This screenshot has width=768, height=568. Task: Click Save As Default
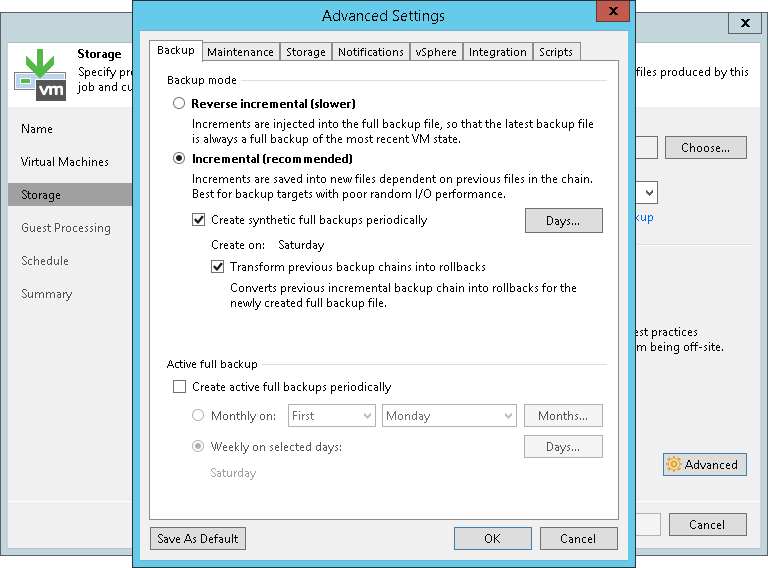pyautogui.click(x=198, y=539)
